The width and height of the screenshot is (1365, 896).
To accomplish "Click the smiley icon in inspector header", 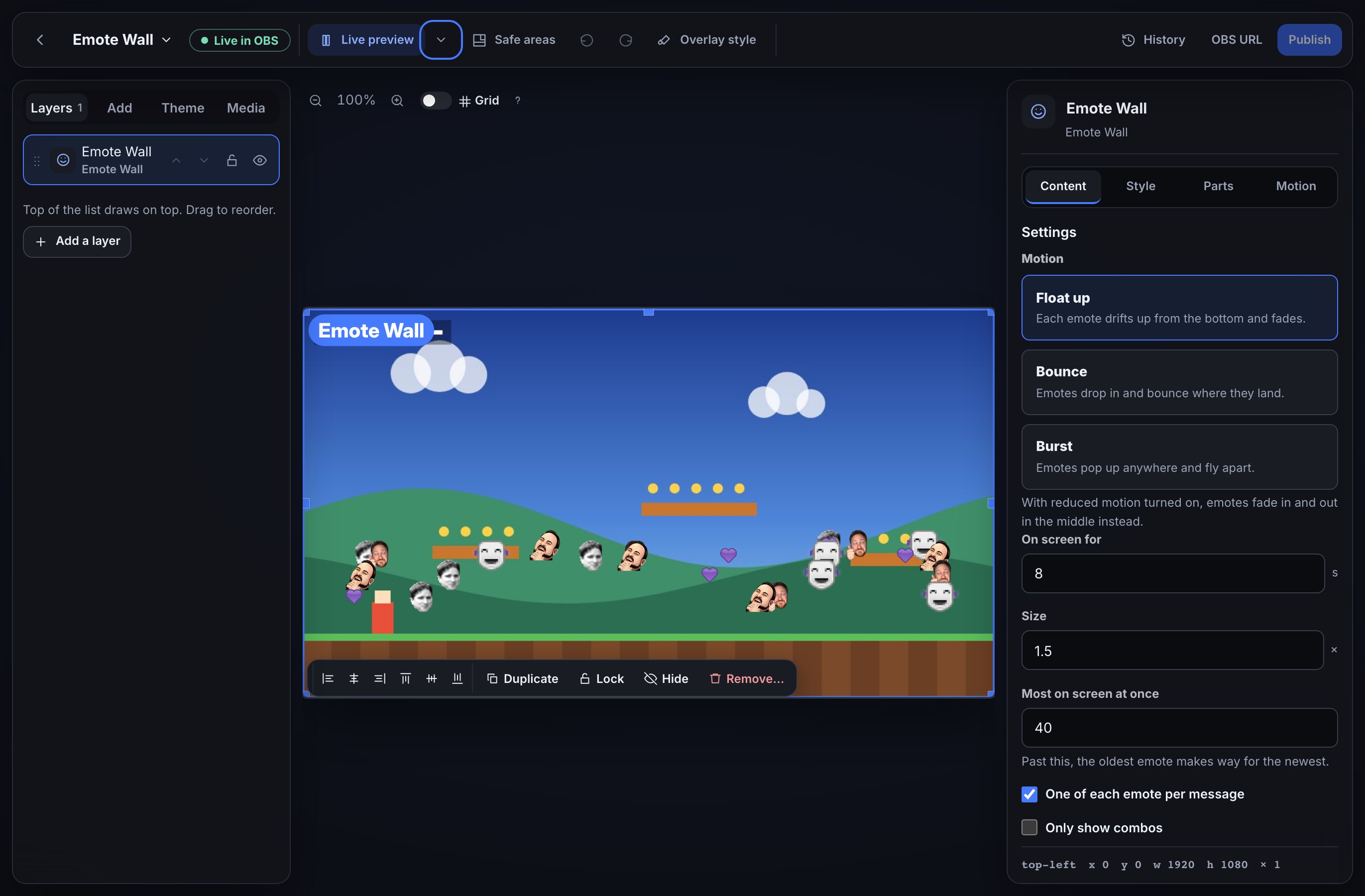I will tap(1038, 112).
